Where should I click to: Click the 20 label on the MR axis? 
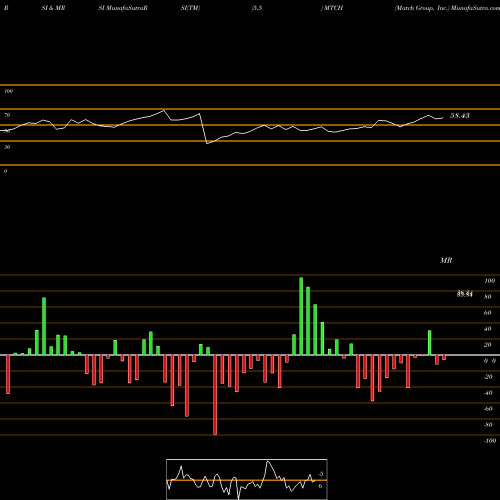[488, 345]
